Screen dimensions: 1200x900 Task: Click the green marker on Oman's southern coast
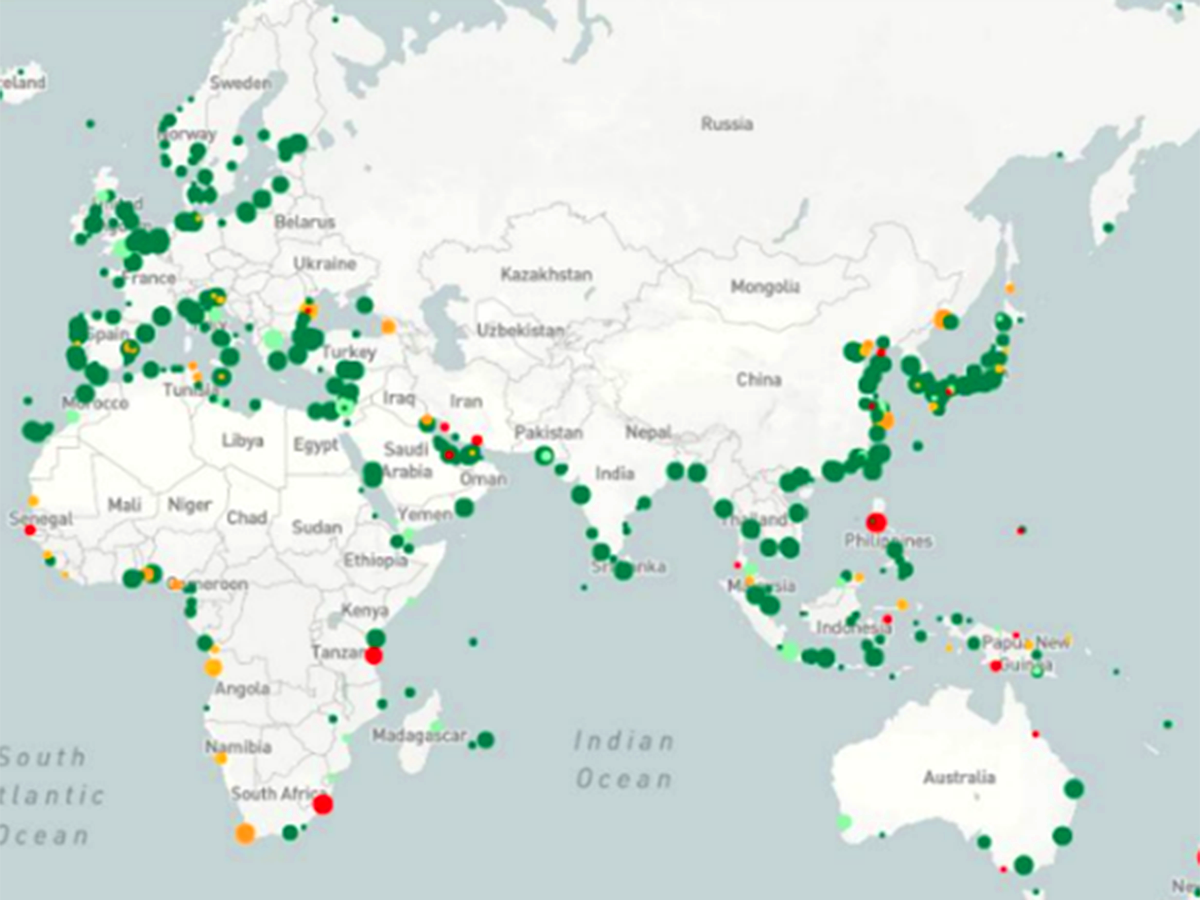(x=464, y=508)
